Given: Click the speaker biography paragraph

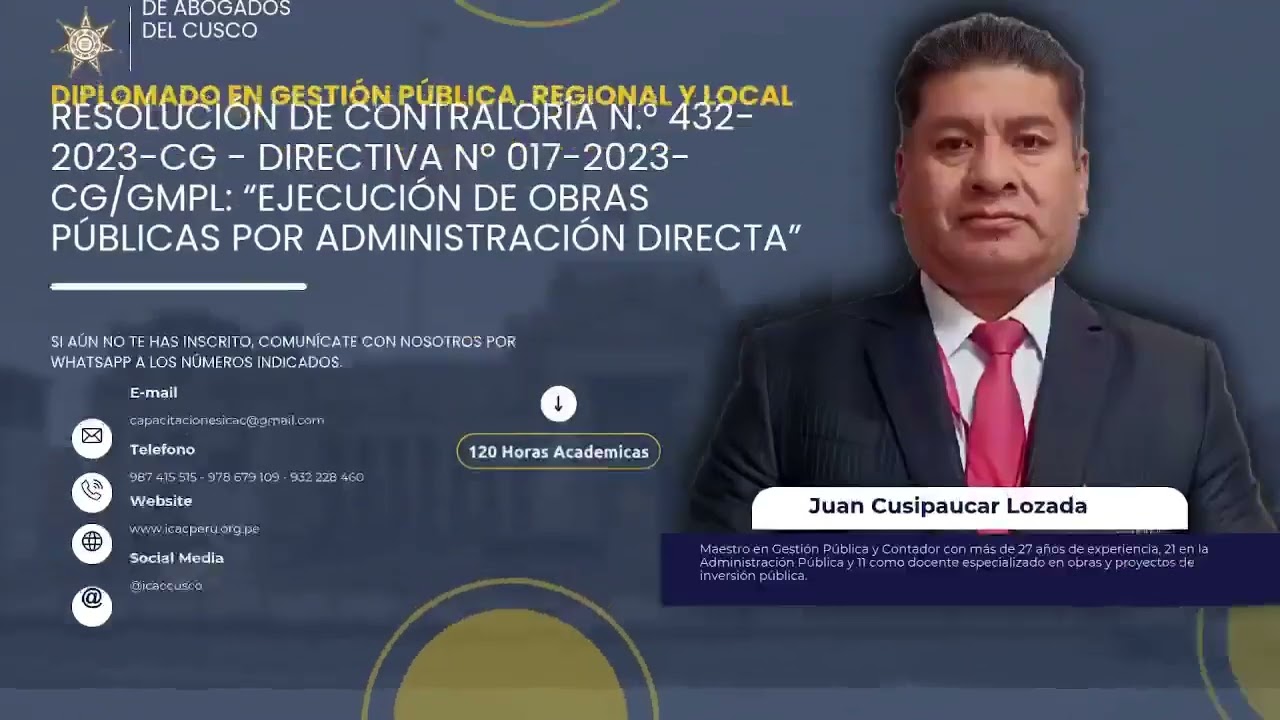Looking at the screenshot, I should [954, 562].
